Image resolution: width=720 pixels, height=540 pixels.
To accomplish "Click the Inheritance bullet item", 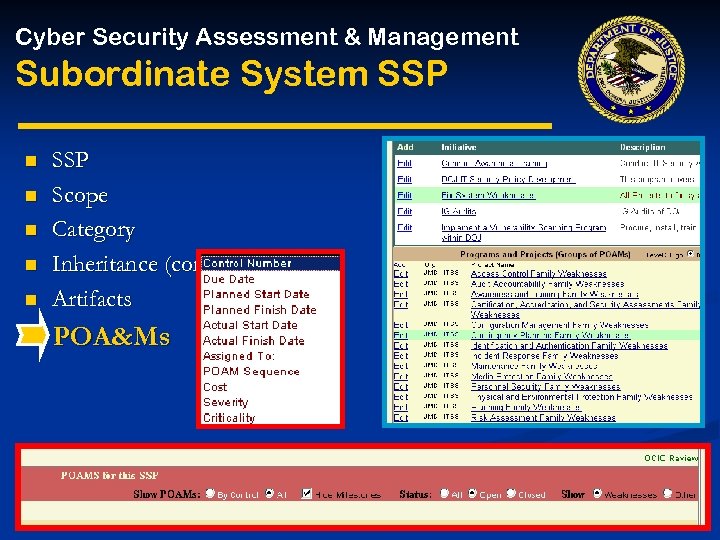I will pos(124,264).
